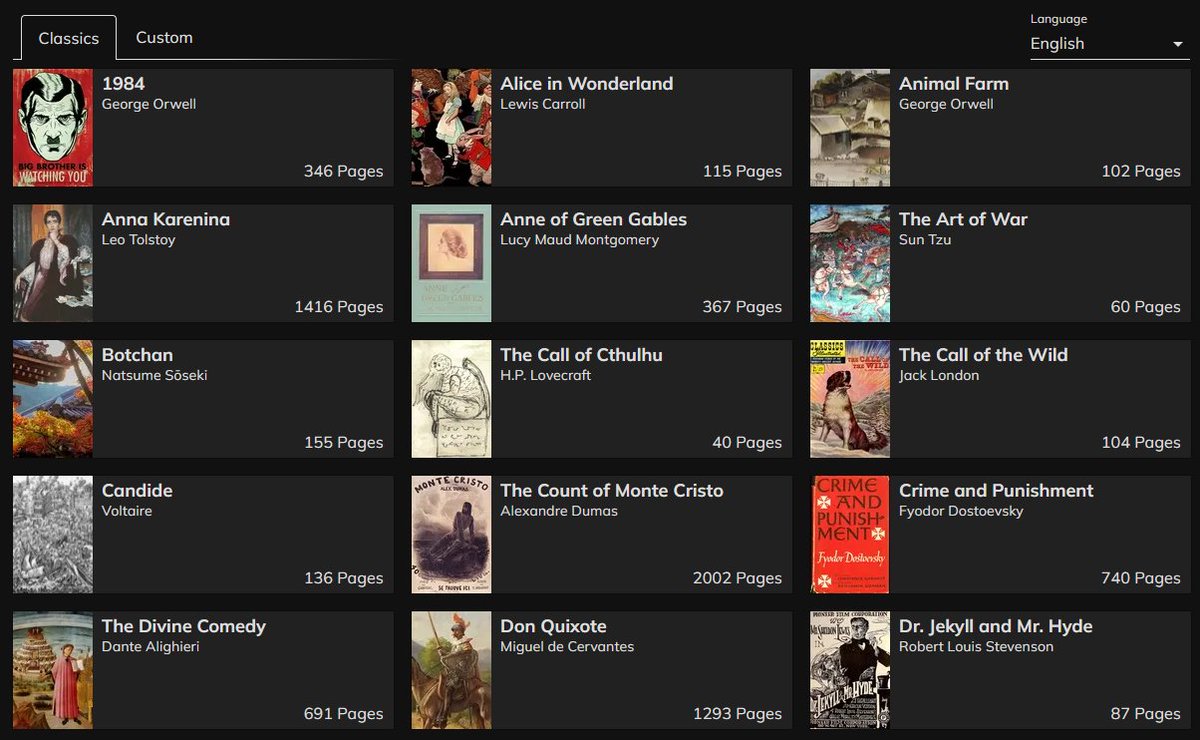Open the Animal Farm cover thumbnail

pyautogui.click(x=850, y=128)
